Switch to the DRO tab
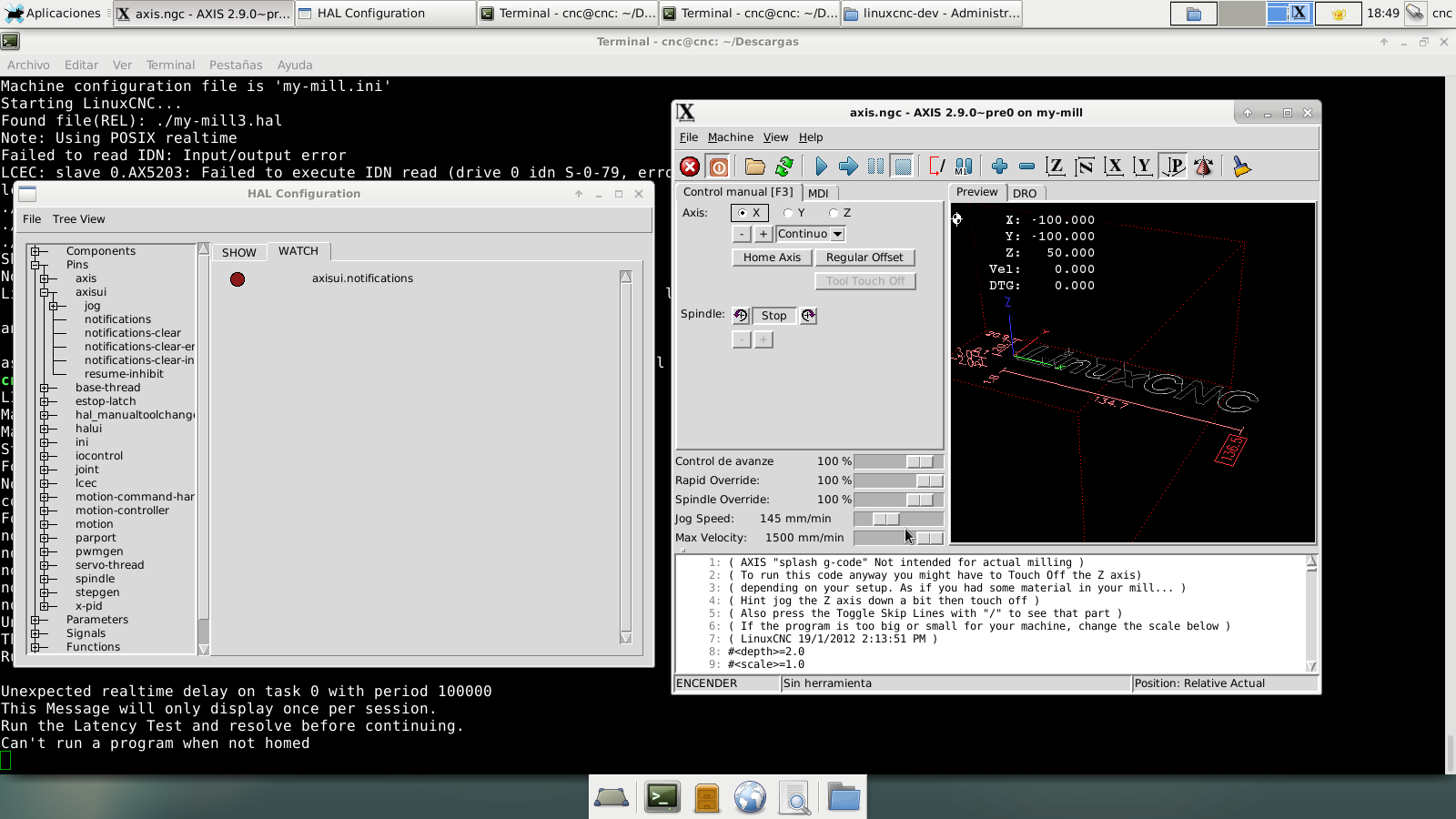 point(1025,193)
